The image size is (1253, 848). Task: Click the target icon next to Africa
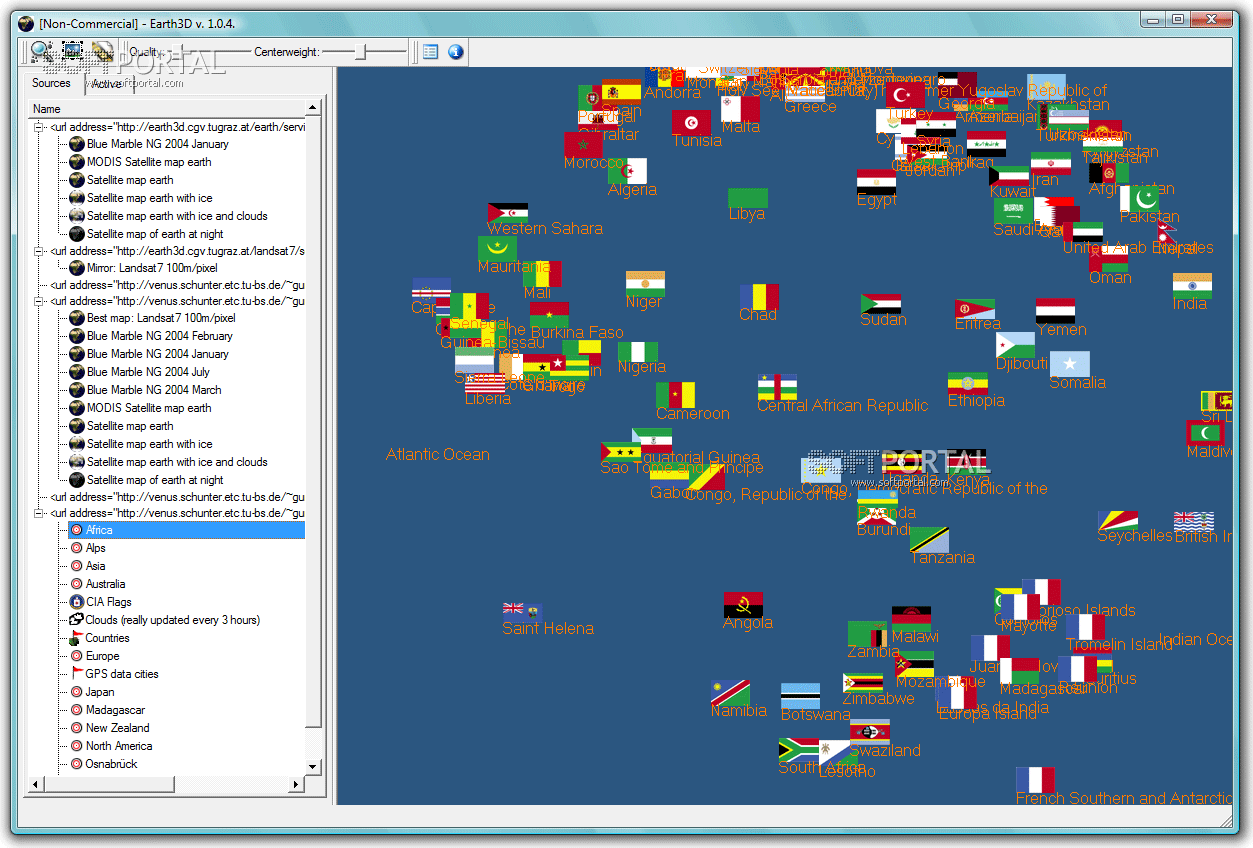pyautogui.click(x=76, y=530)
